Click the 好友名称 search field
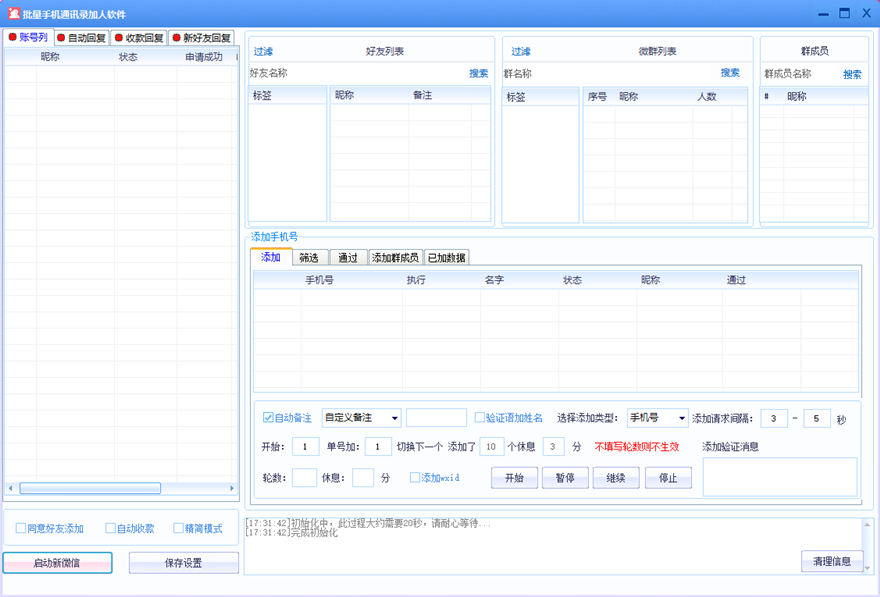The image size is (880, 597). point(377,74)
